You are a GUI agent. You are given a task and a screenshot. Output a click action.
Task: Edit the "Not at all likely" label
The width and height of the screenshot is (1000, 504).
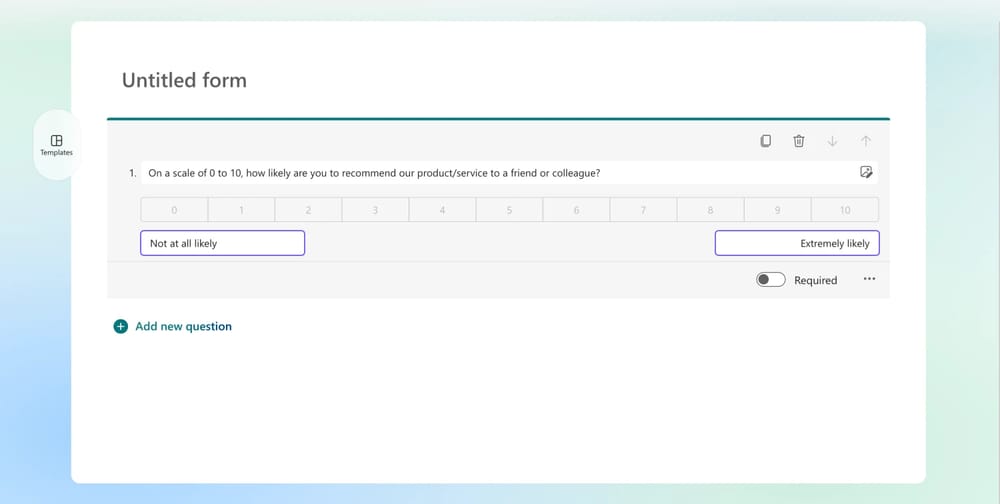tap(222, 243)
